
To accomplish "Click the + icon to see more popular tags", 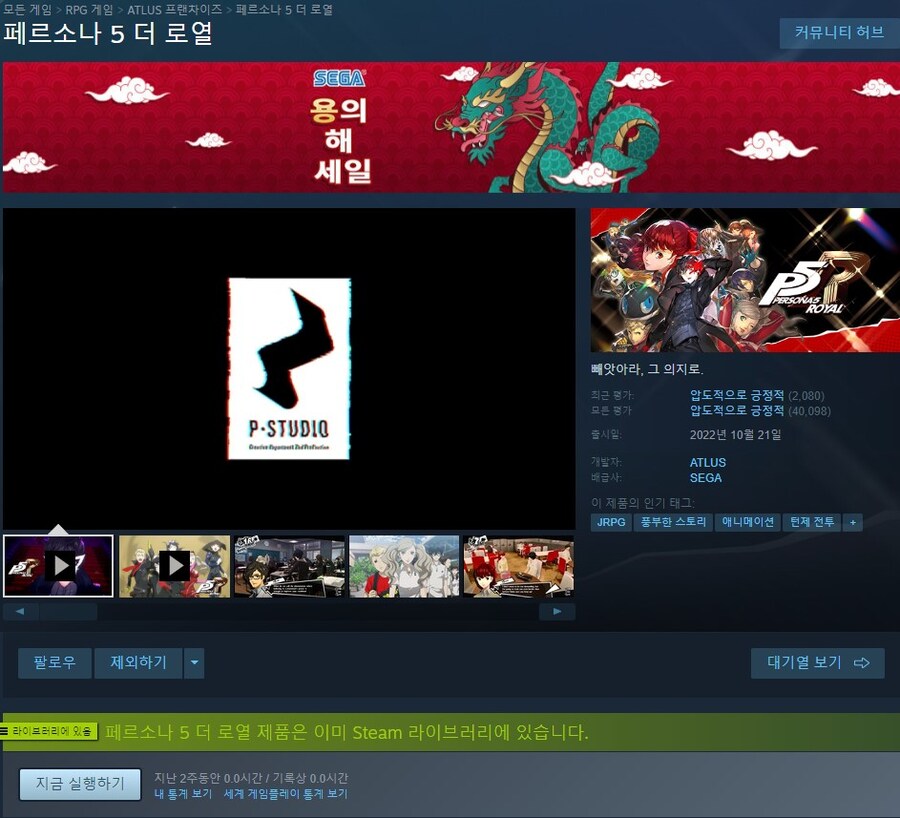I will [851, 522].
